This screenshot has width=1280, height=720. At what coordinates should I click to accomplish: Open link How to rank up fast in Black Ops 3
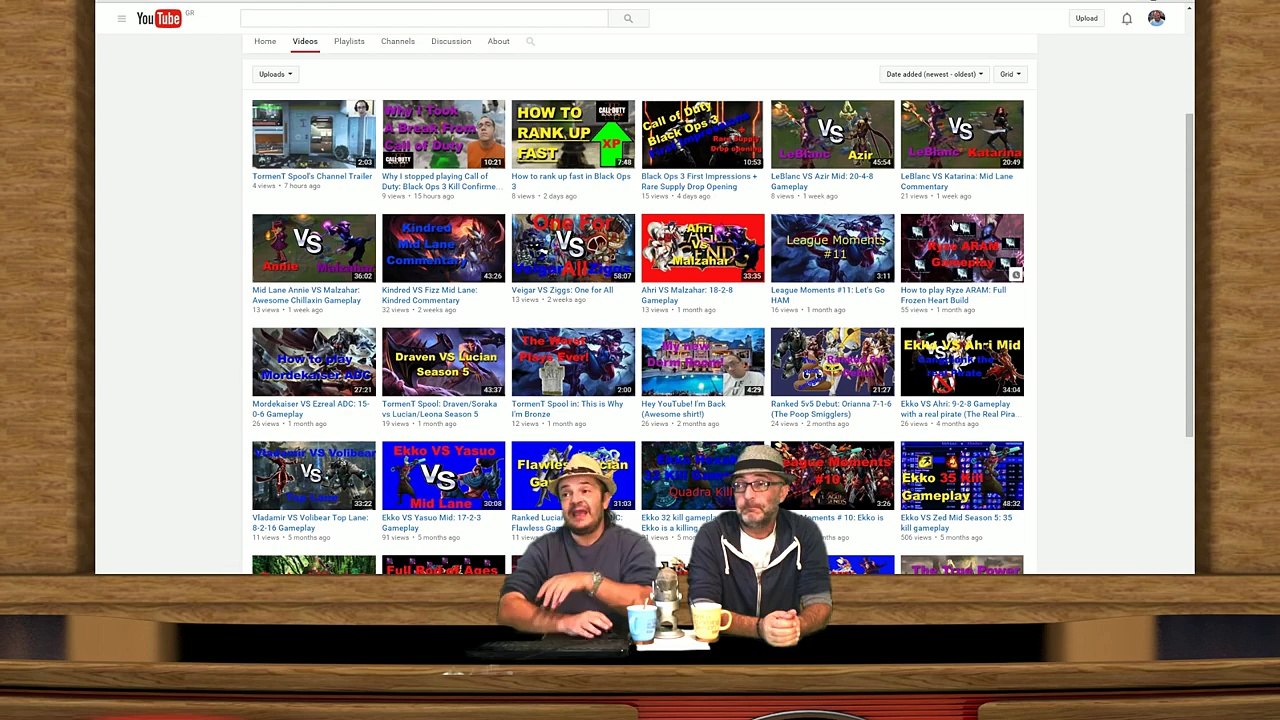tap(571, 182)
